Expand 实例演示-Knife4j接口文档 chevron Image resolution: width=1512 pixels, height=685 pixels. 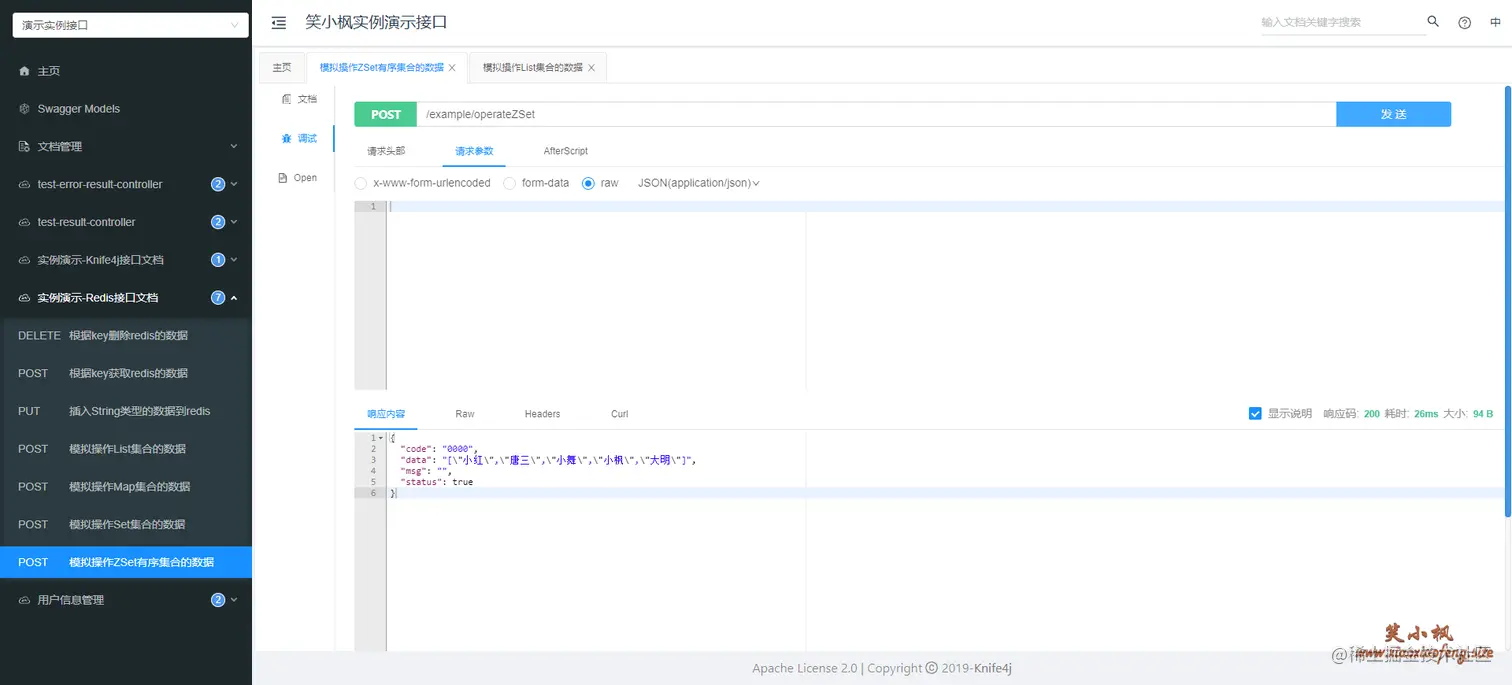(x=234, y=260)
